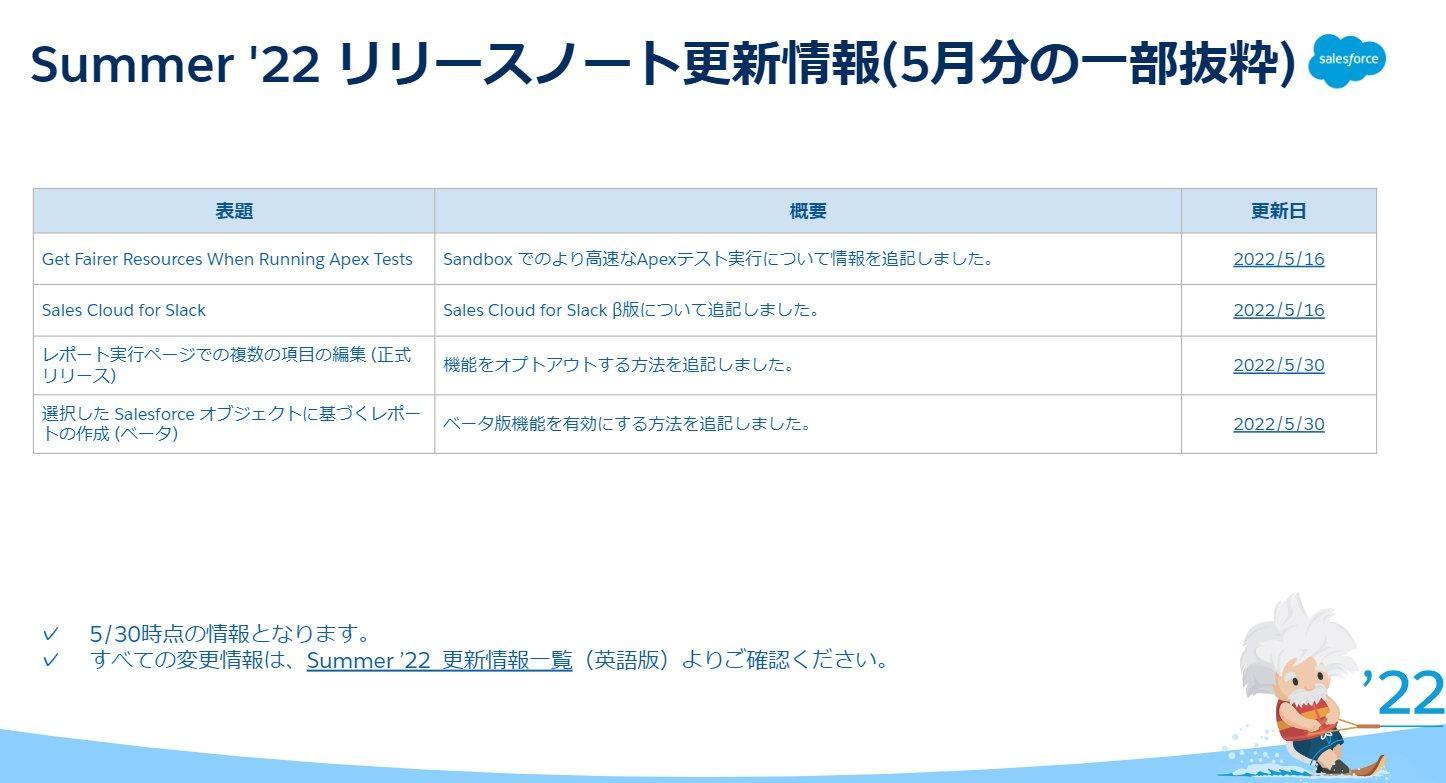
Task: Select Get Fairer Resources When Running Apex Tests cell
Action: pyautogui.click(x=234, y=259)
